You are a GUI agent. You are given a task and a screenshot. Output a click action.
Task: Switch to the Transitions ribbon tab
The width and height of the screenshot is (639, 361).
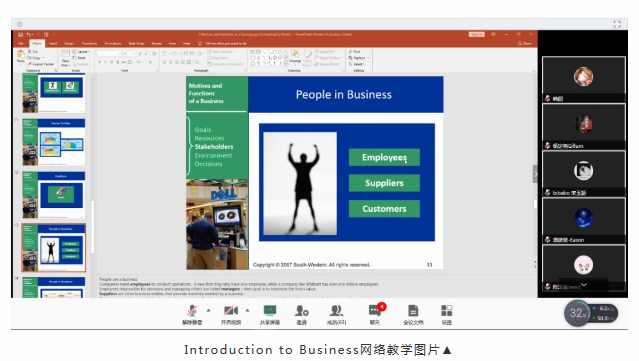[89, 43]
